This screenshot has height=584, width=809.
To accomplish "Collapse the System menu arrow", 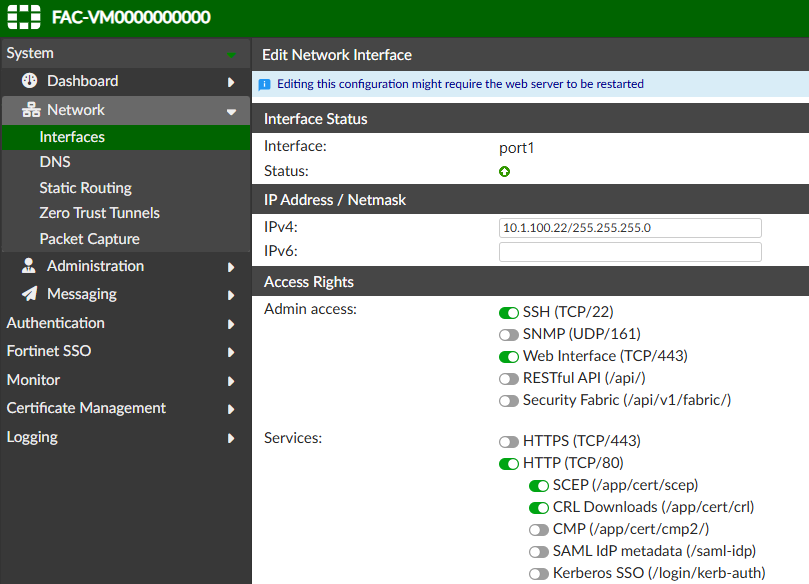I will pyautogui.click(x=231, y=54).
